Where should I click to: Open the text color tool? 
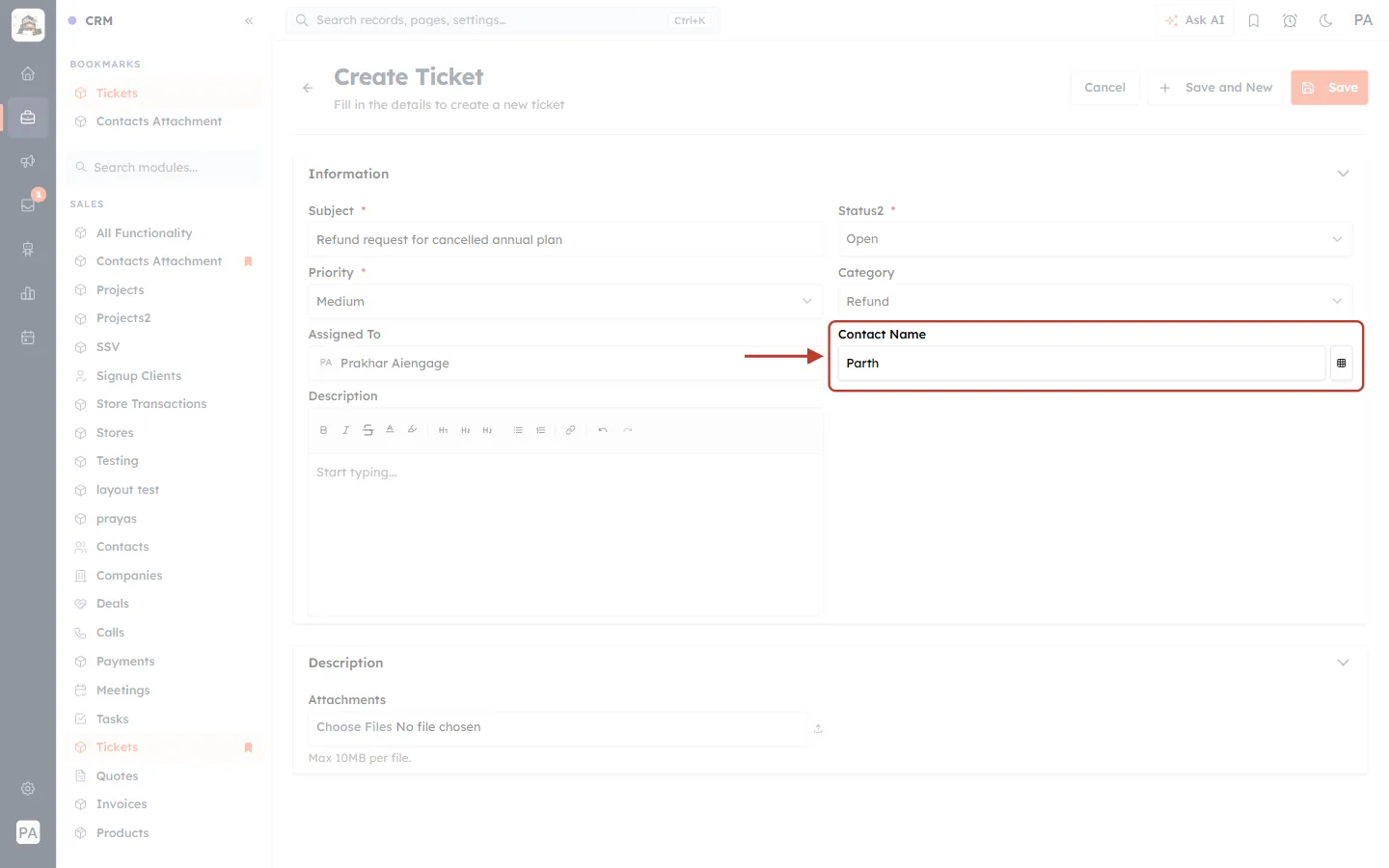390,430
